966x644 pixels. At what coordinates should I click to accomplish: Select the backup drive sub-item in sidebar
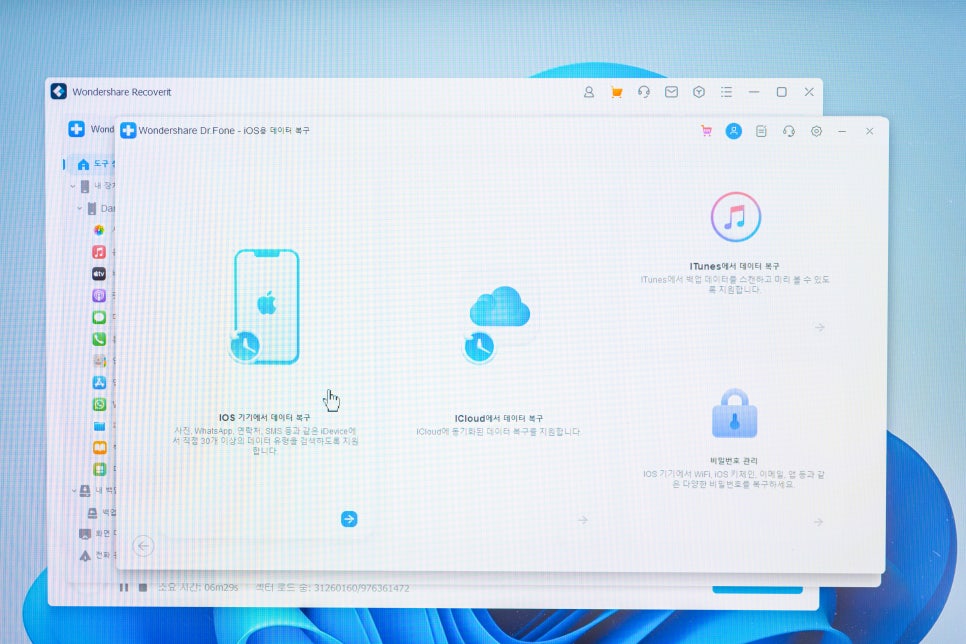coord(102,513)
